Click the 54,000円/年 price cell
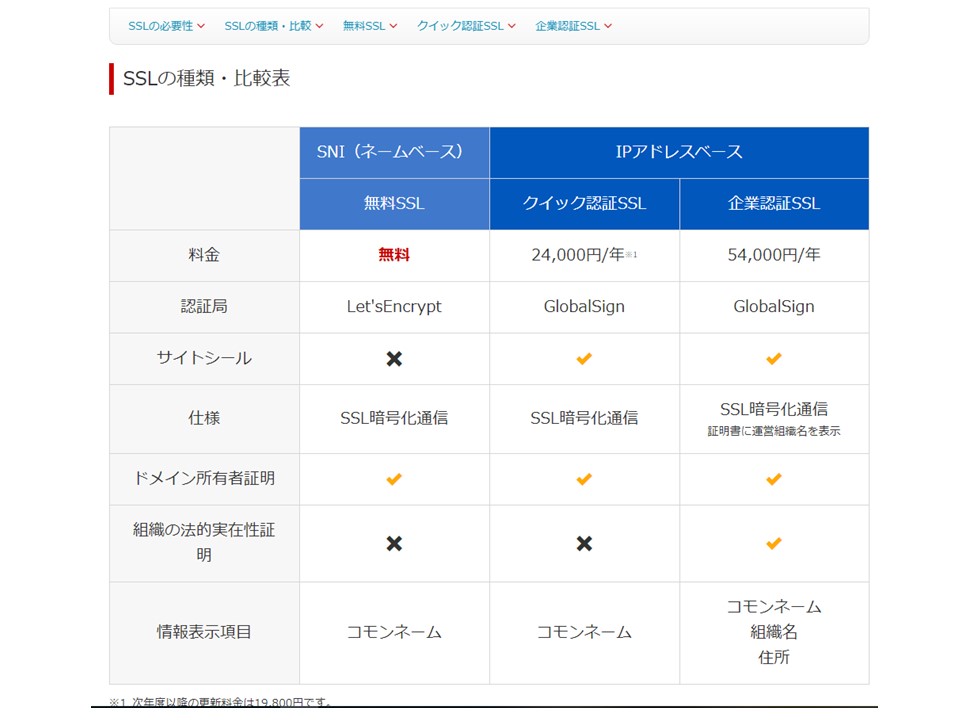The height and width of the screenshot is (720, 960). click(774, 255)
